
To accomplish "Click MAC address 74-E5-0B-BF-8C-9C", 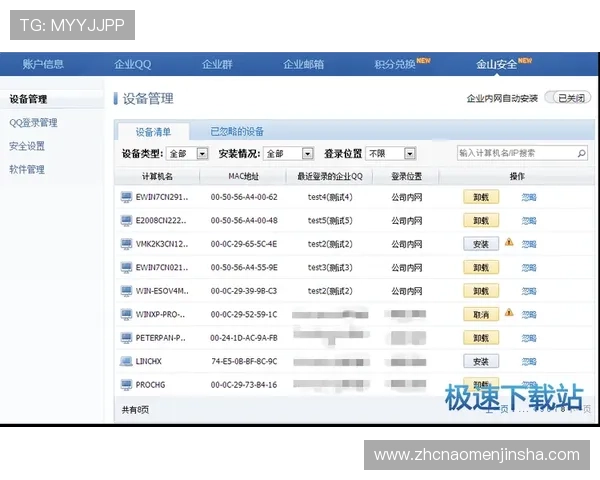I will coord(244,361).
